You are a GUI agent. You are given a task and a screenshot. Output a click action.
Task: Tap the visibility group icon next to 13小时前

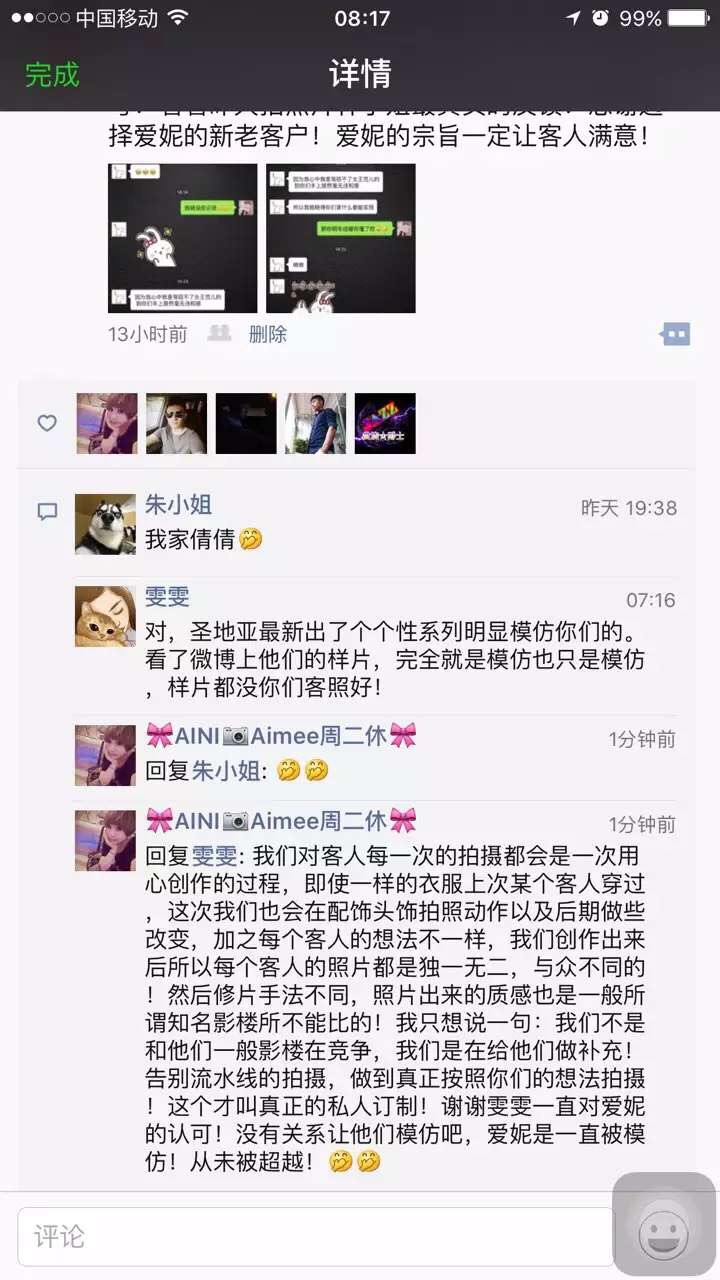219,334
